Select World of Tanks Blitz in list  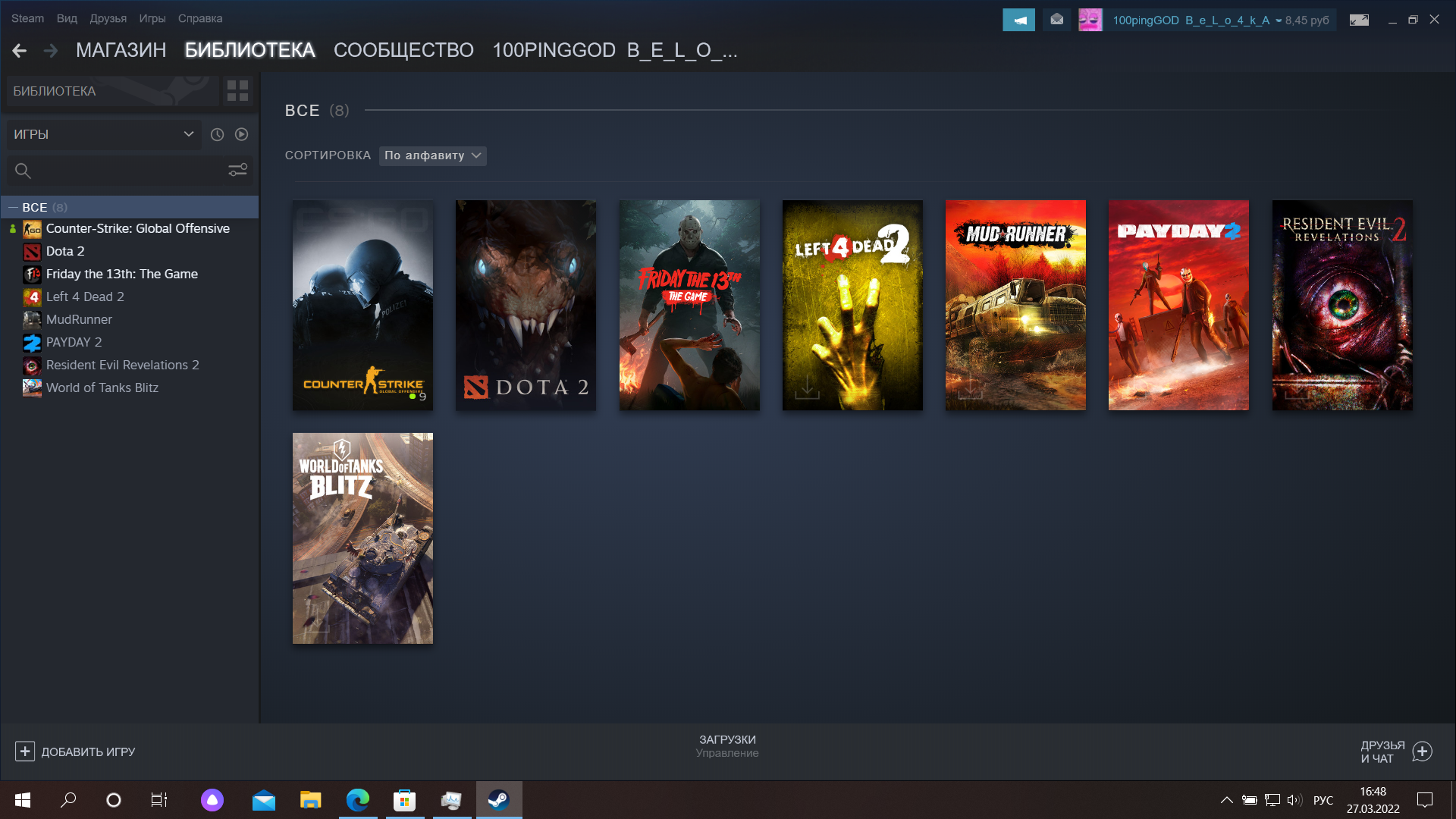(x=102, y=388)
